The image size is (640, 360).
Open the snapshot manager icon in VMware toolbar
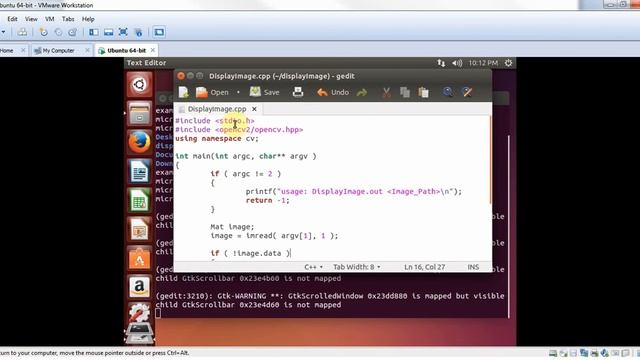pyautogui.click(x=73, y=32)
